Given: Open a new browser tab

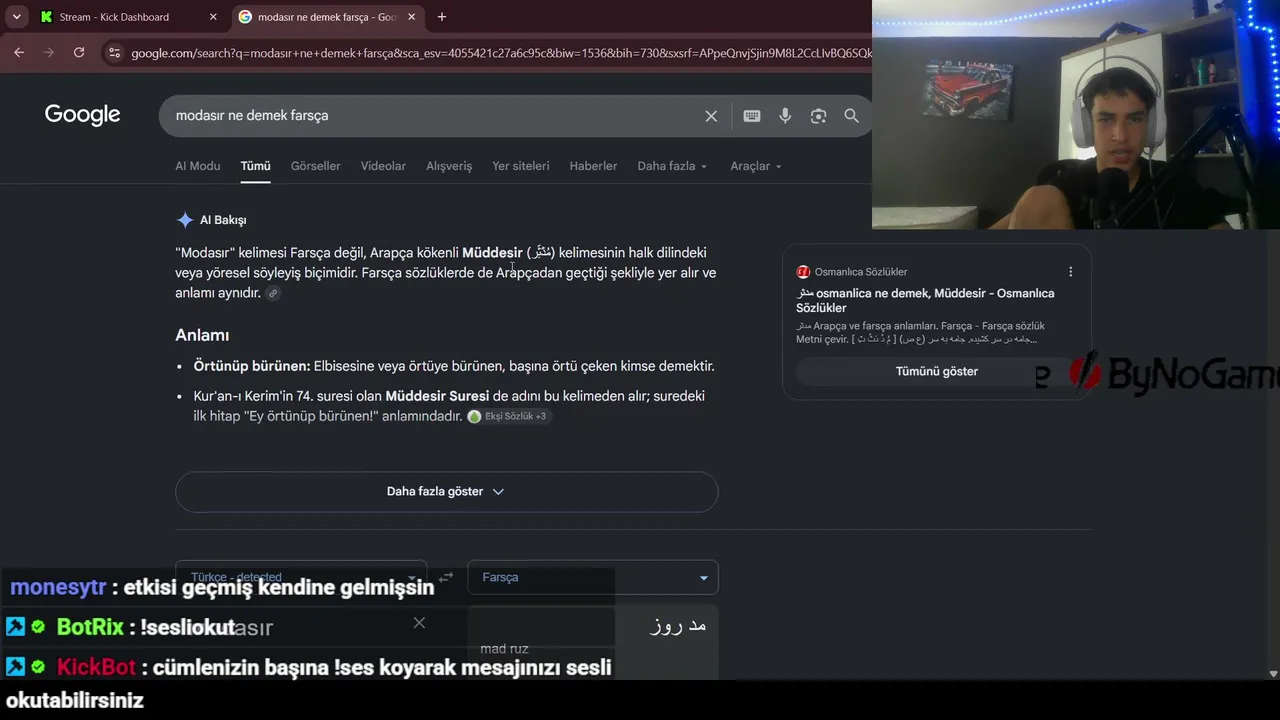Looking at the screenshot, I should 441,17.
